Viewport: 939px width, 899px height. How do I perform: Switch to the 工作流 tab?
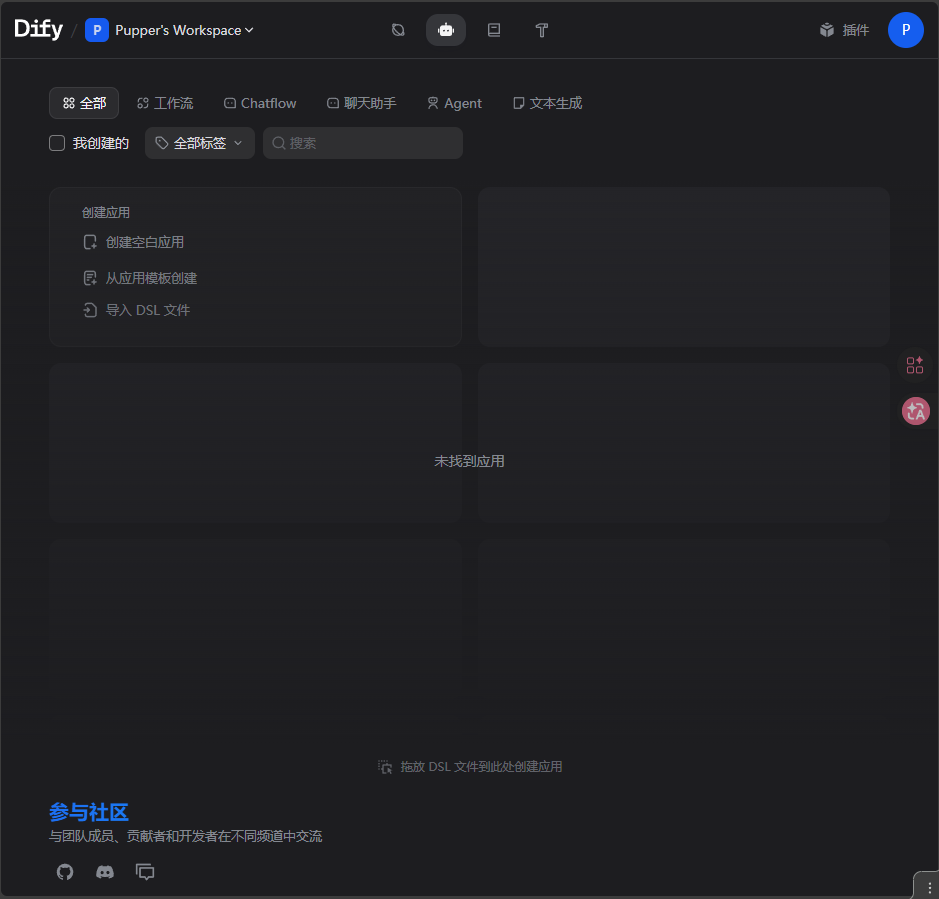[x=165, y=103]
